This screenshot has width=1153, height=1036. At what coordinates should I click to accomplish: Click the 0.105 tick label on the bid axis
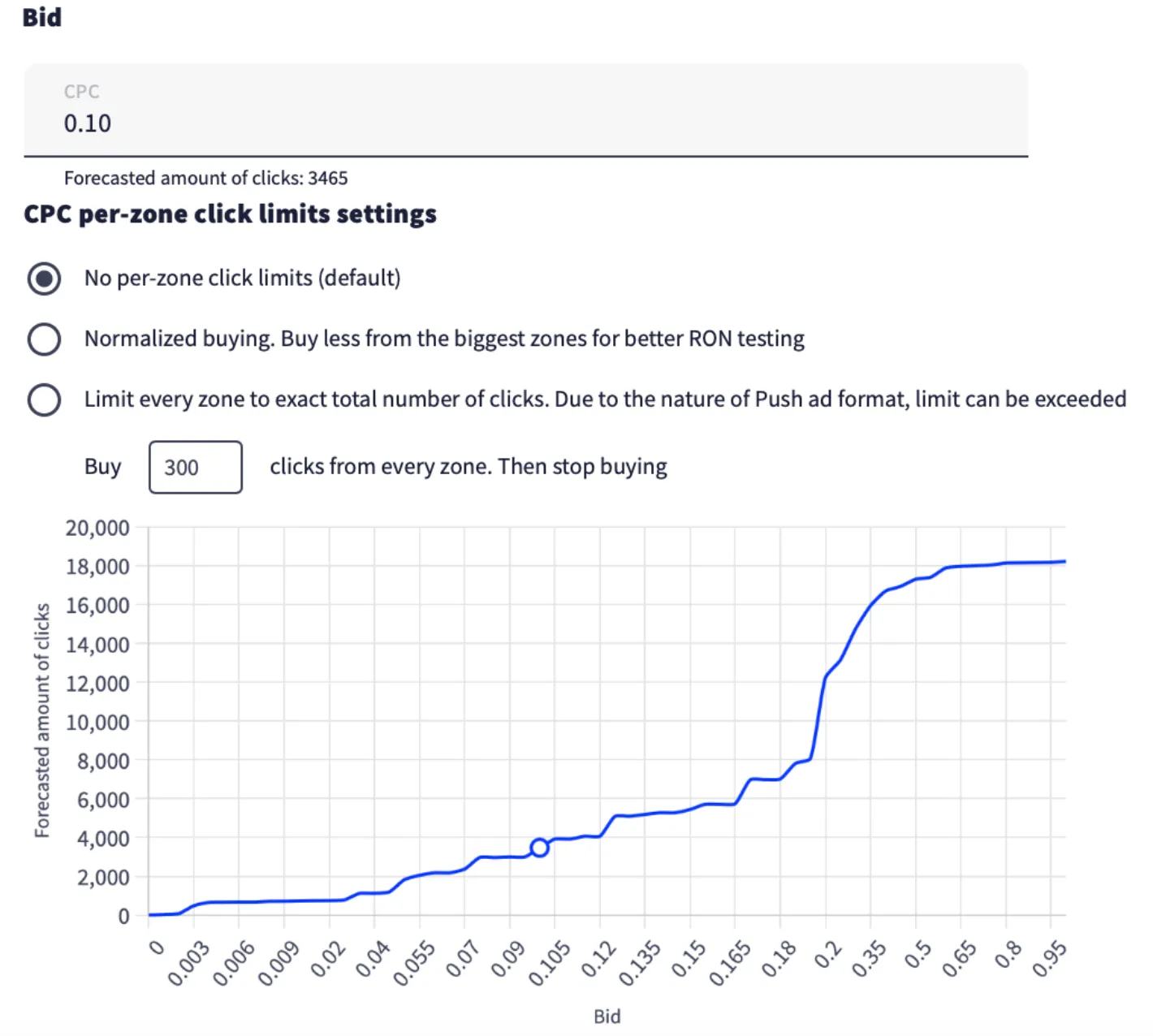(550, 964)
